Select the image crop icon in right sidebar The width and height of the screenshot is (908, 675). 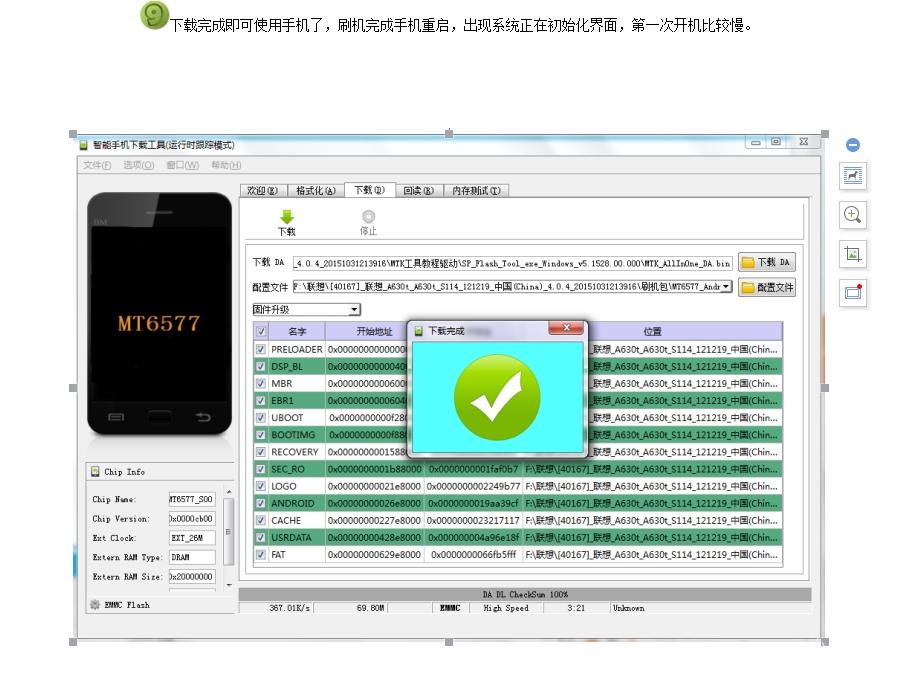[x=852, y=254]
